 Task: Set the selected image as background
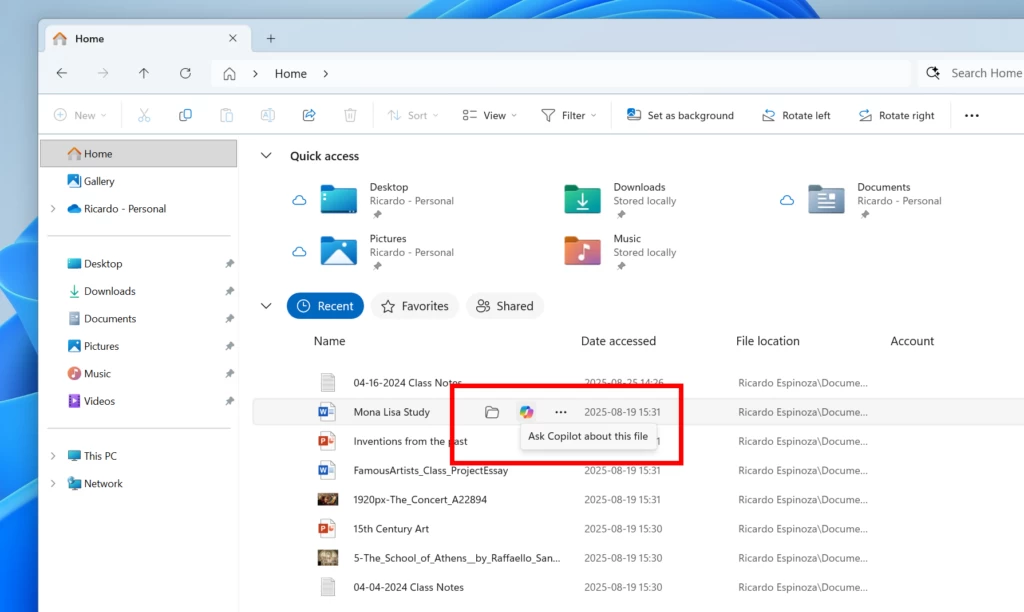pos(680,115)
